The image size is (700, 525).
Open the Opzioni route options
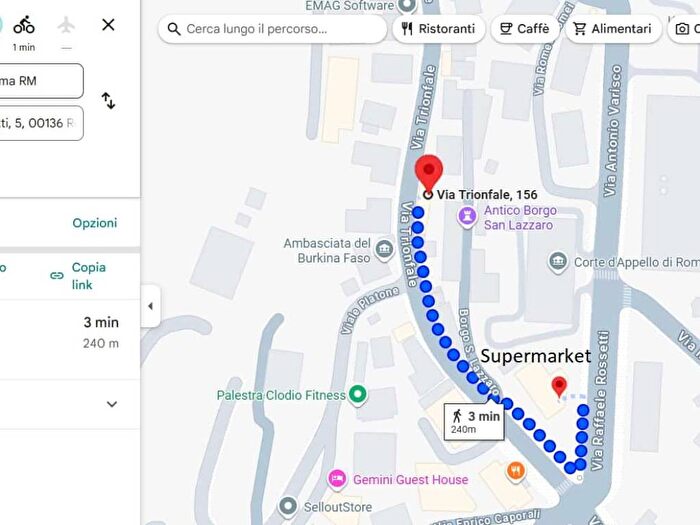(x=95, y=223)
